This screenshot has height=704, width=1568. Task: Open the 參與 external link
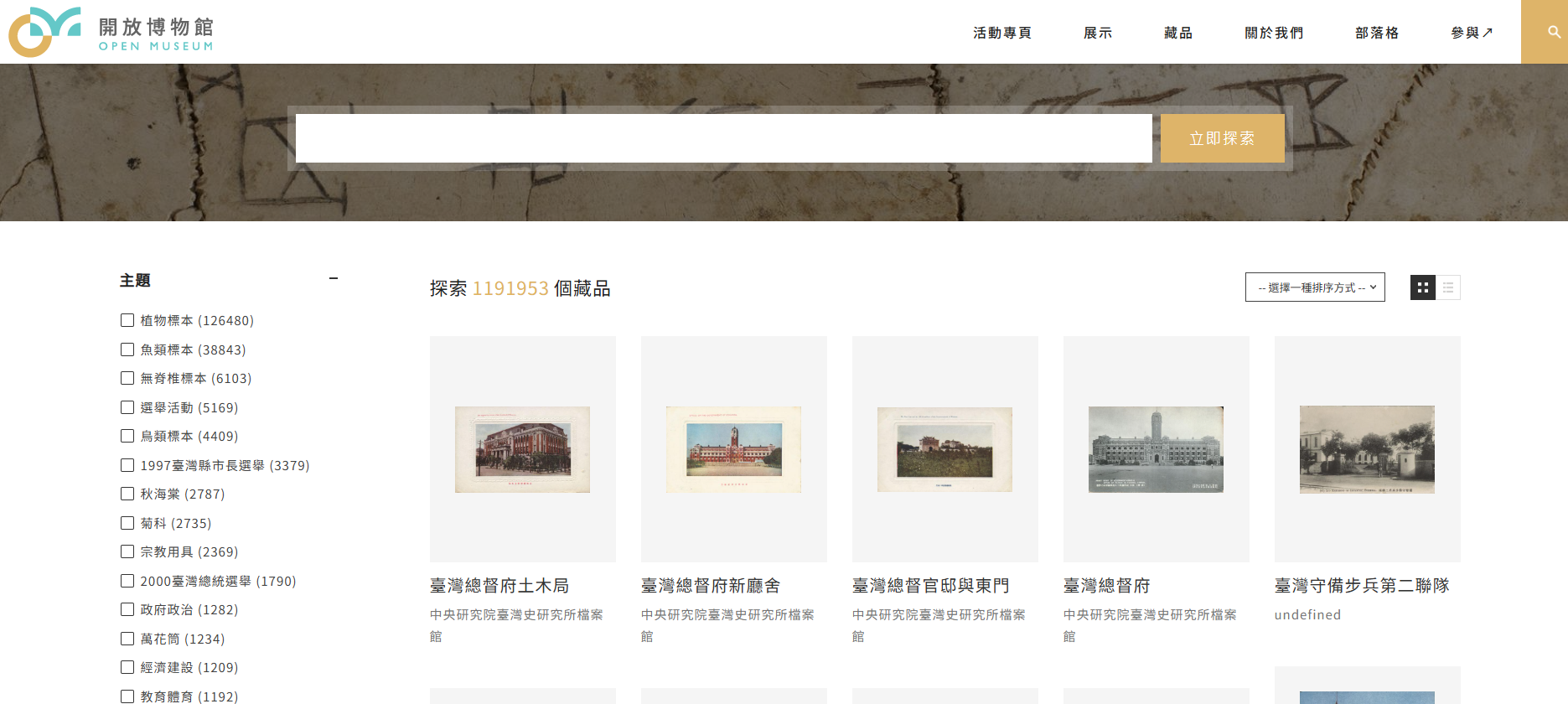click(1472, 33)
